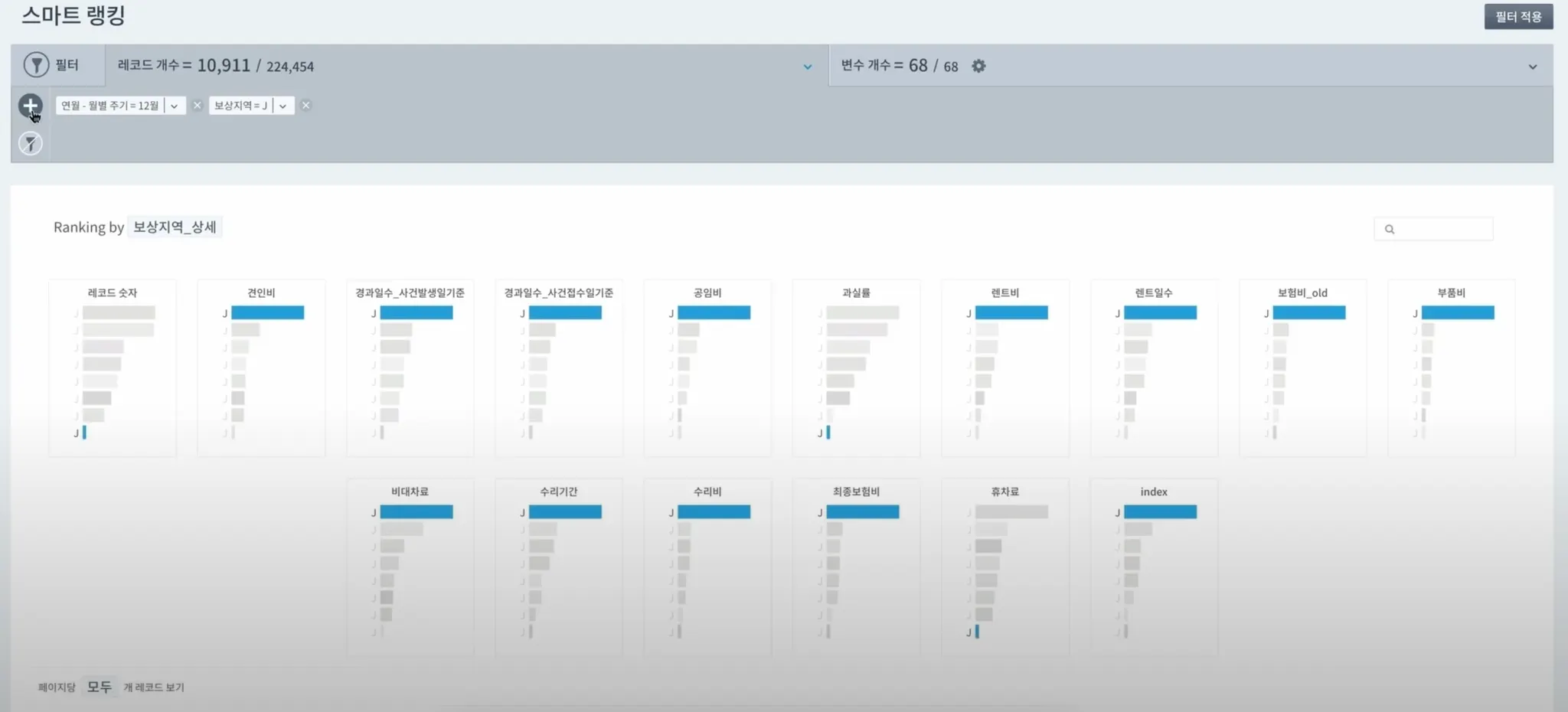This screenshot has width=1568, height=712.
Task: Open the 경과일수_사건접수일기준 chart card
Action: click(559, 368)
